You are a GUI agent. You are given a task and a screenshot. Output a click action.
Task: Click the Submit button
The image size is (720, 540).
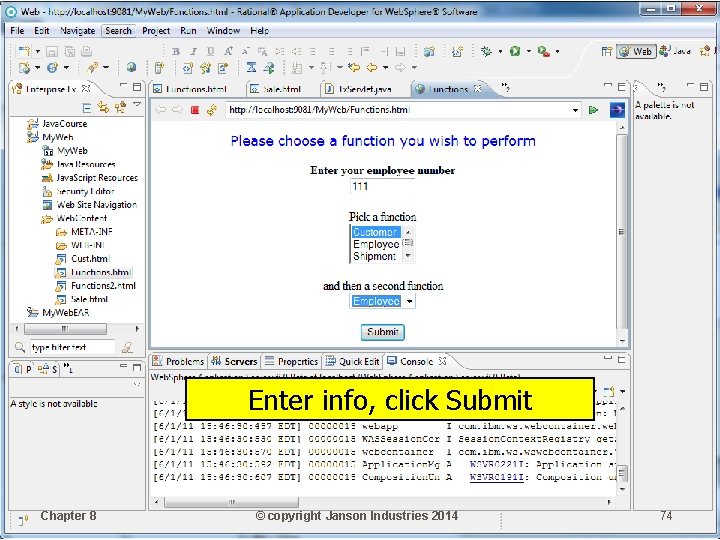point(382,332)
